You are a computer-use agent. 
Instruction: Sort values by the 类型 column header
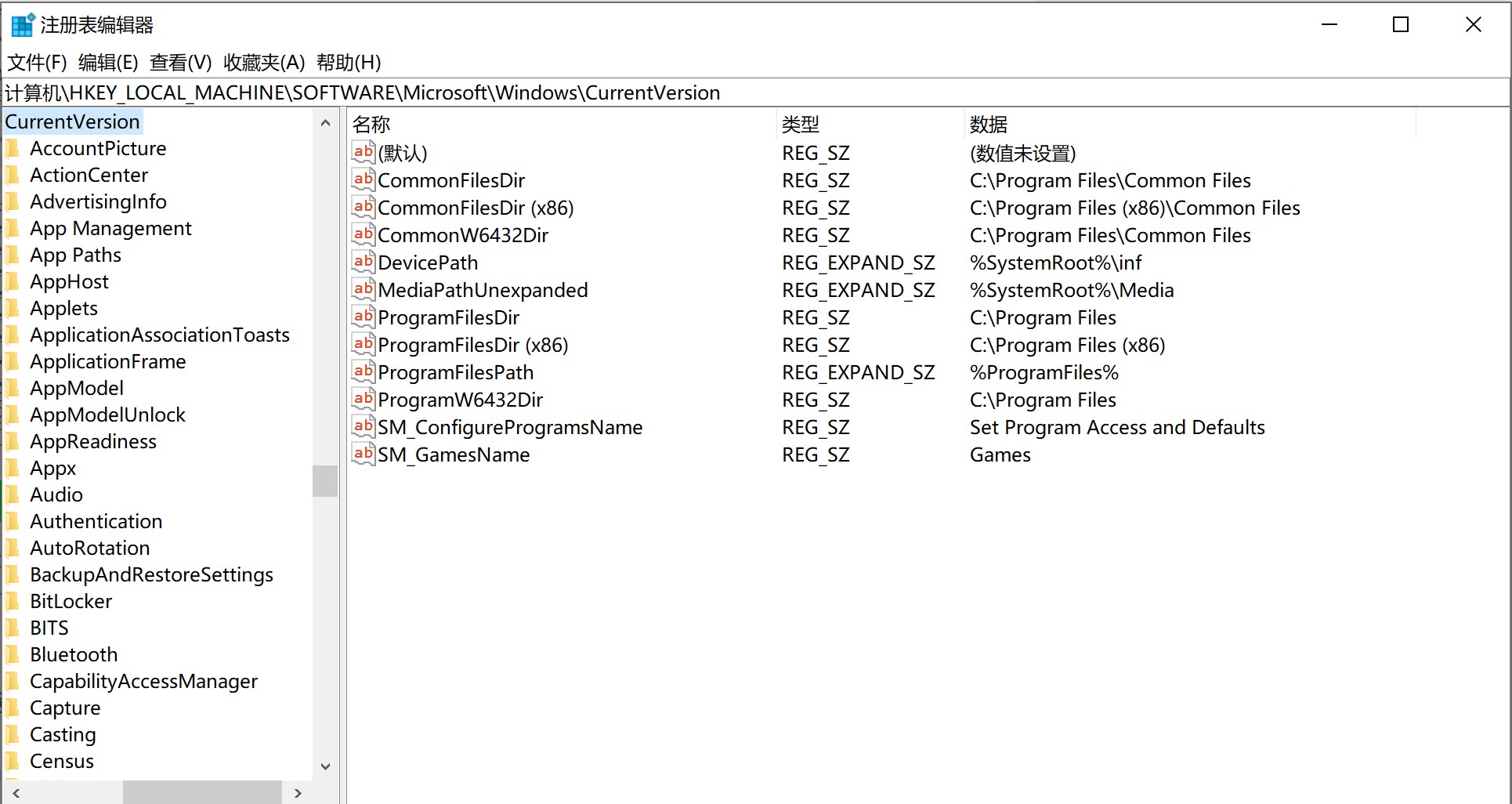pyautogui.click(x=870, y=125)
